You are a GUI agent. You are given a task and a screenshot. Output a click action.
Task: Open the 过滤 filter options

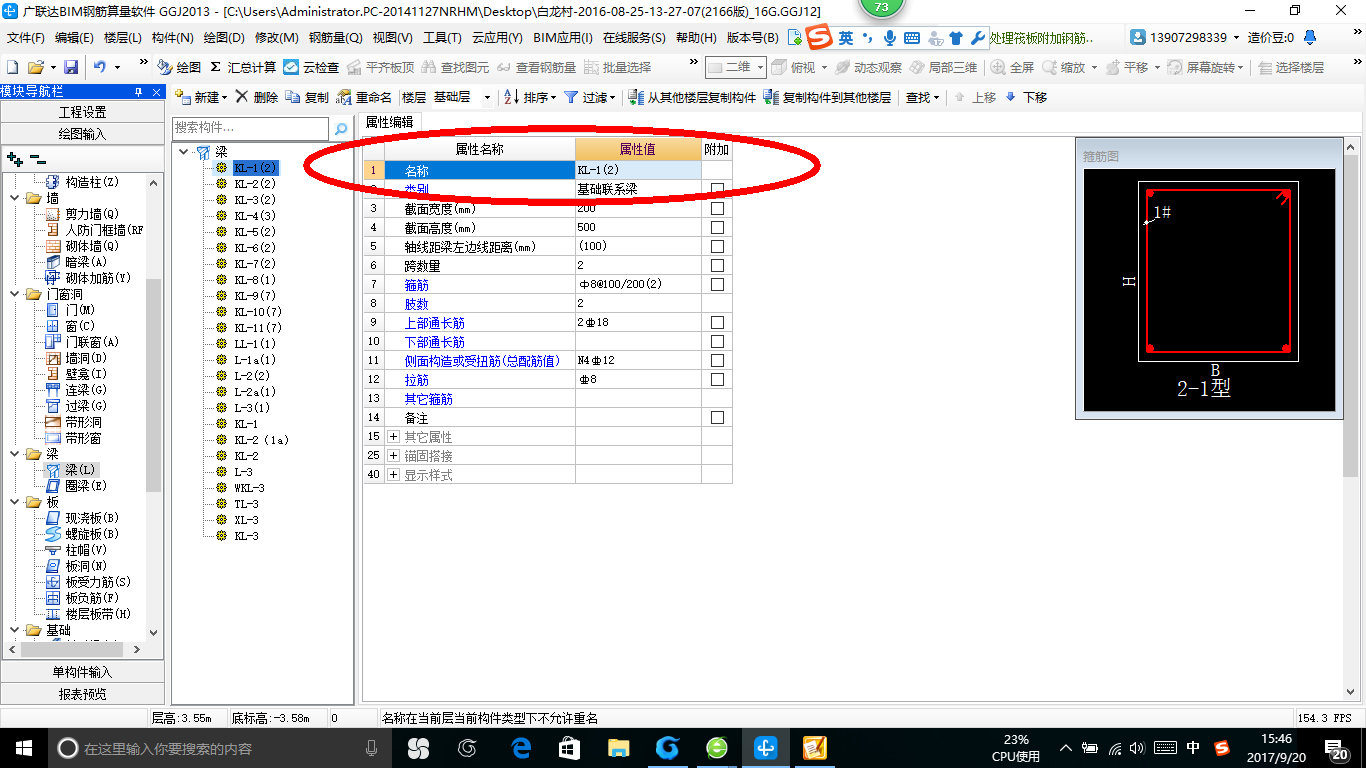coord(590,97)
